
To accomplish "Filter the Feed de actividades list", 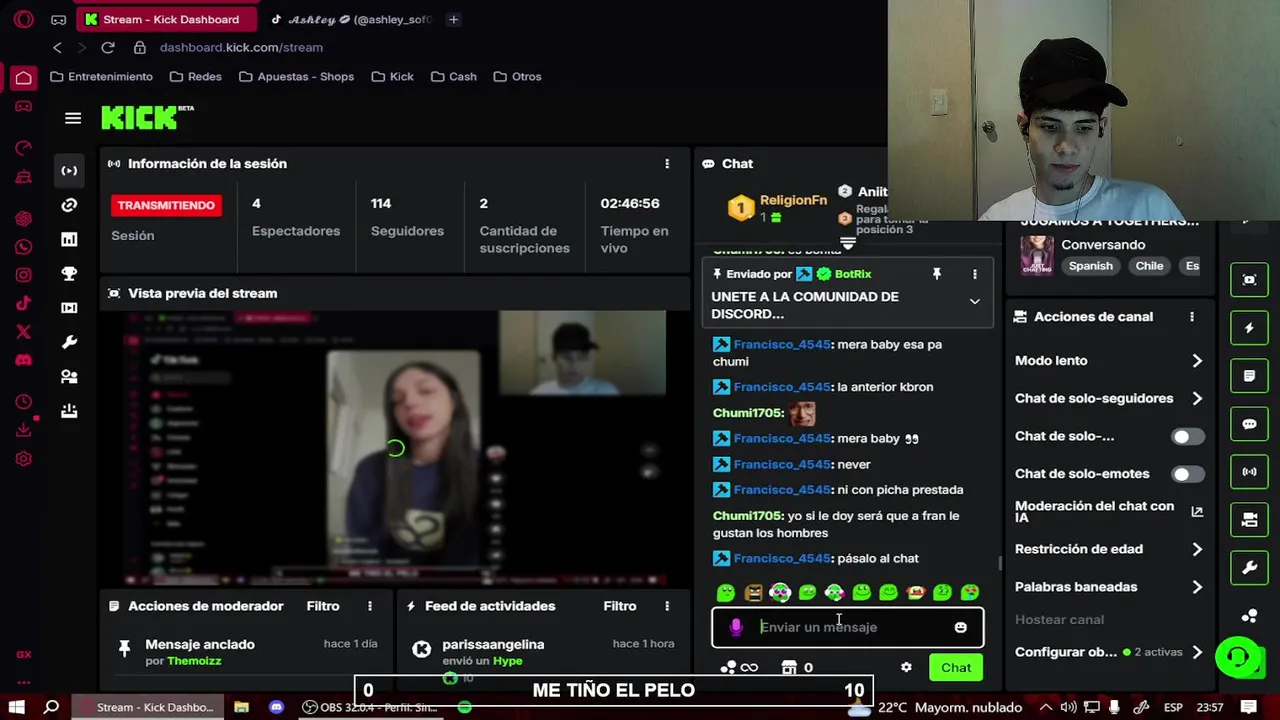I will 620,606.
